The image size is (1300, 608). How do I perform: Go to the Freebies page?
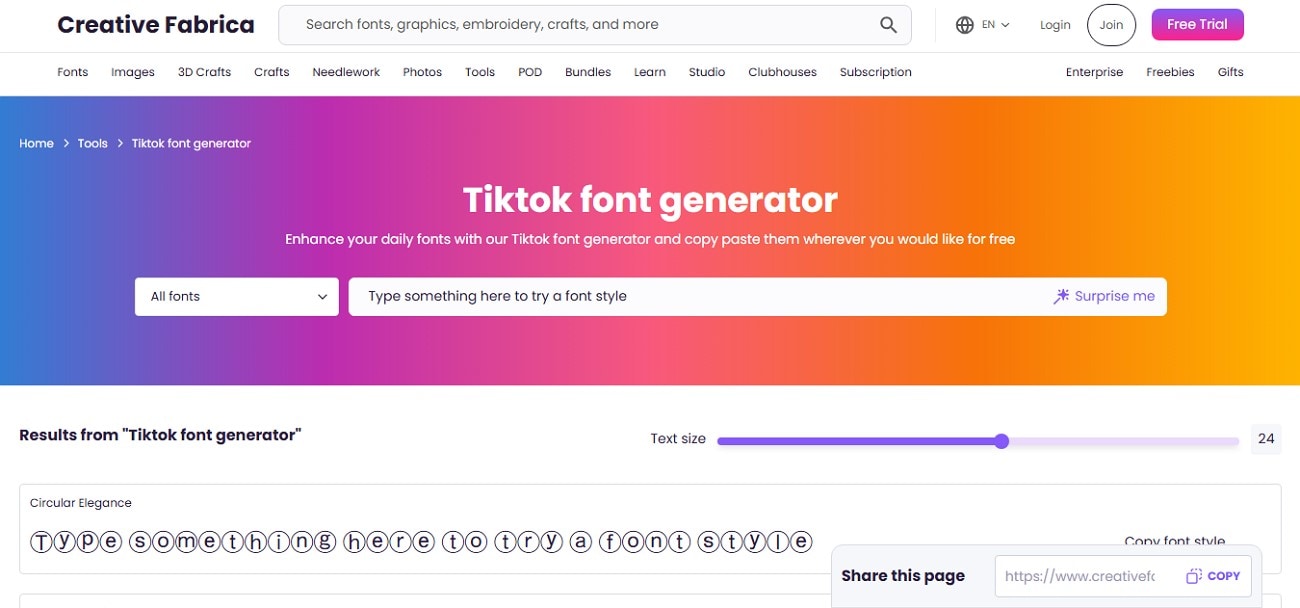[1170, 72]
